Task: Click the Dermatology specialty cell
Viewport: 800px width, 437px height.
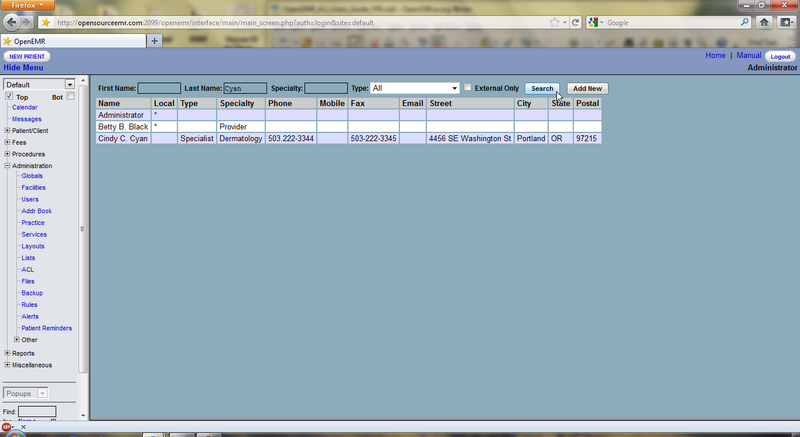Action: pos(241,138)
